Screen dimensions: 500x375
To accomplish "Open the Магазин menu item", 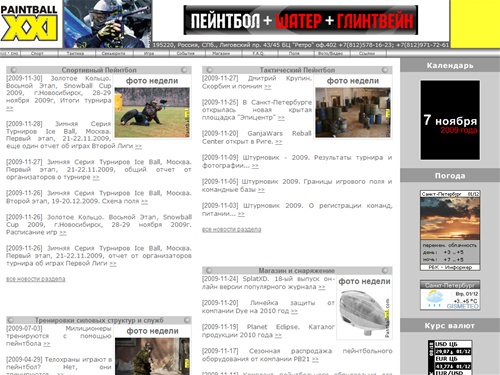I will (x=221, y=53).
